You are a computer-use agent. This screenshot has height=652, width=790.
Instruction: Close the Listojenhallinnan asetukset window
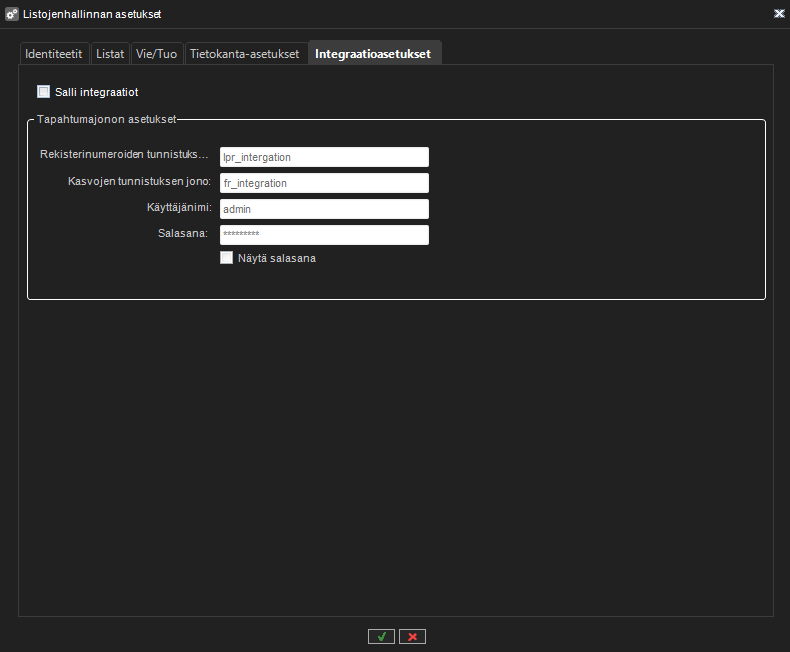778,14
